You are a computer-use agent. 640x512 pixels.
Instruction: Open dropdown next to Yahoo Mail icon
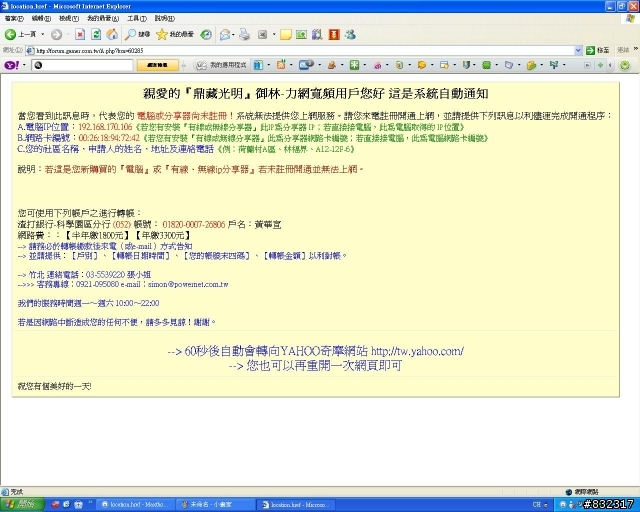tap(319, 65)
